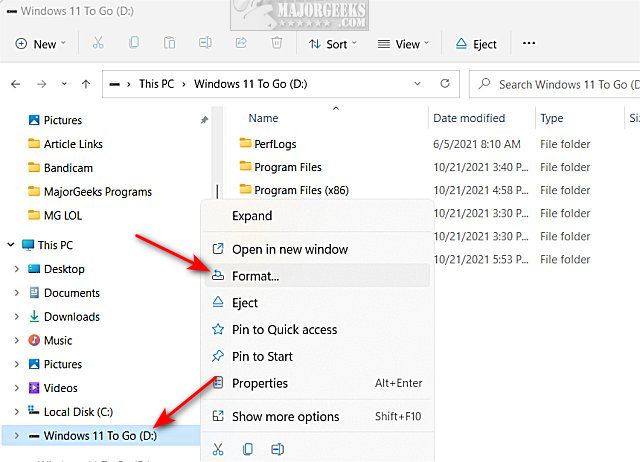Open the Sort dropdown
This screenshot has width=640, height=462.
(333, 44)
